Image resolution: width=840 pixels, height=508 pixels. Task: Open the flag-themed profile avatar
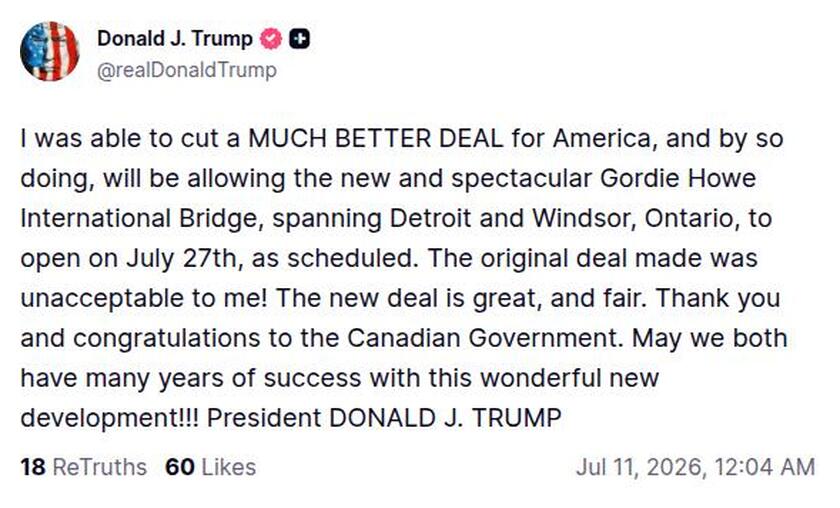(49, 51)
